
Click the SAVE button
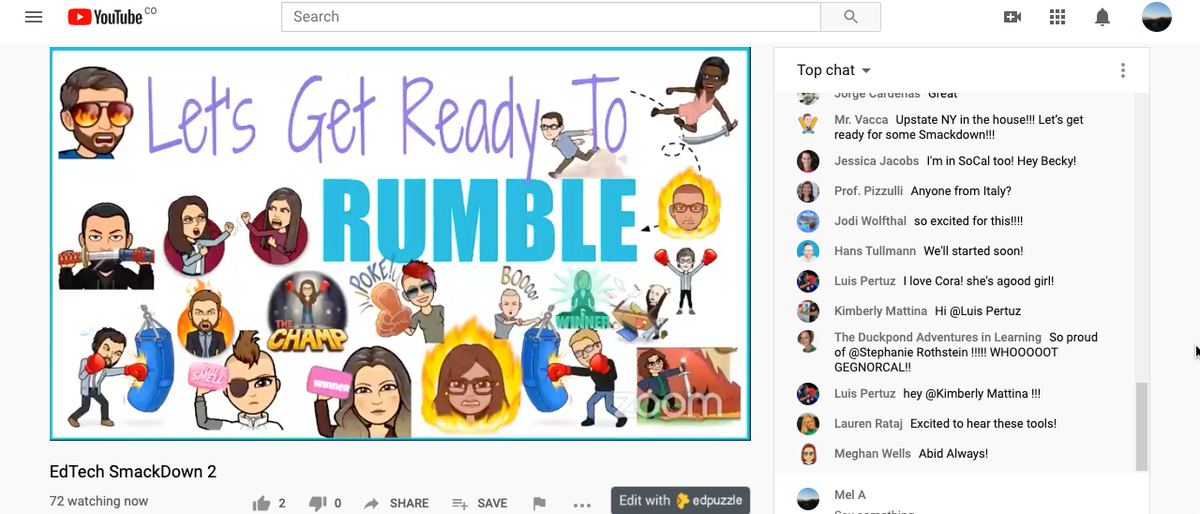480,503
